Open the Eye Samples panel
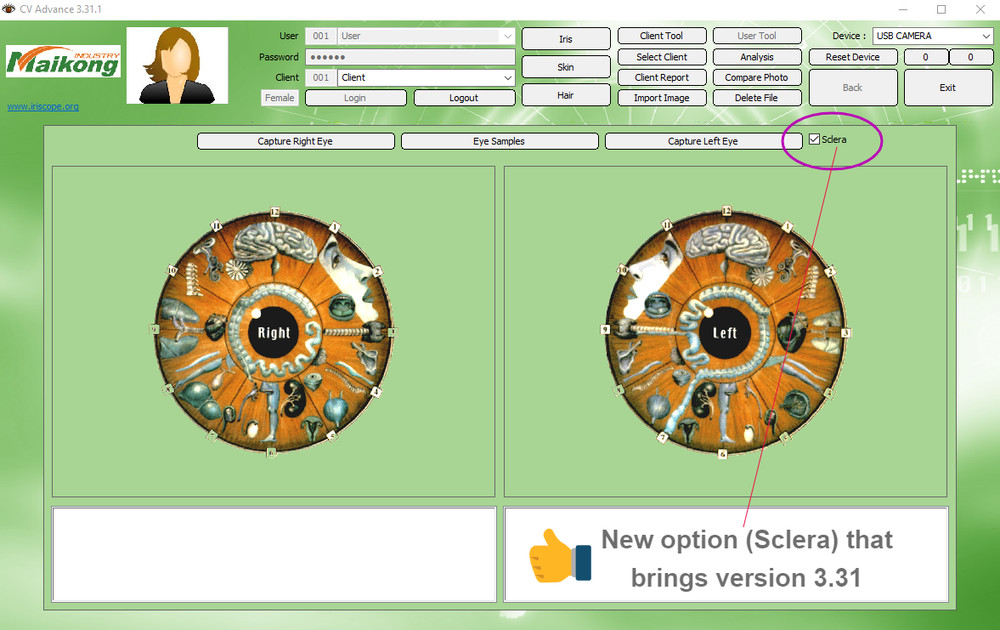The height and width of the screenshot is (630, 1000). point(499,141)
